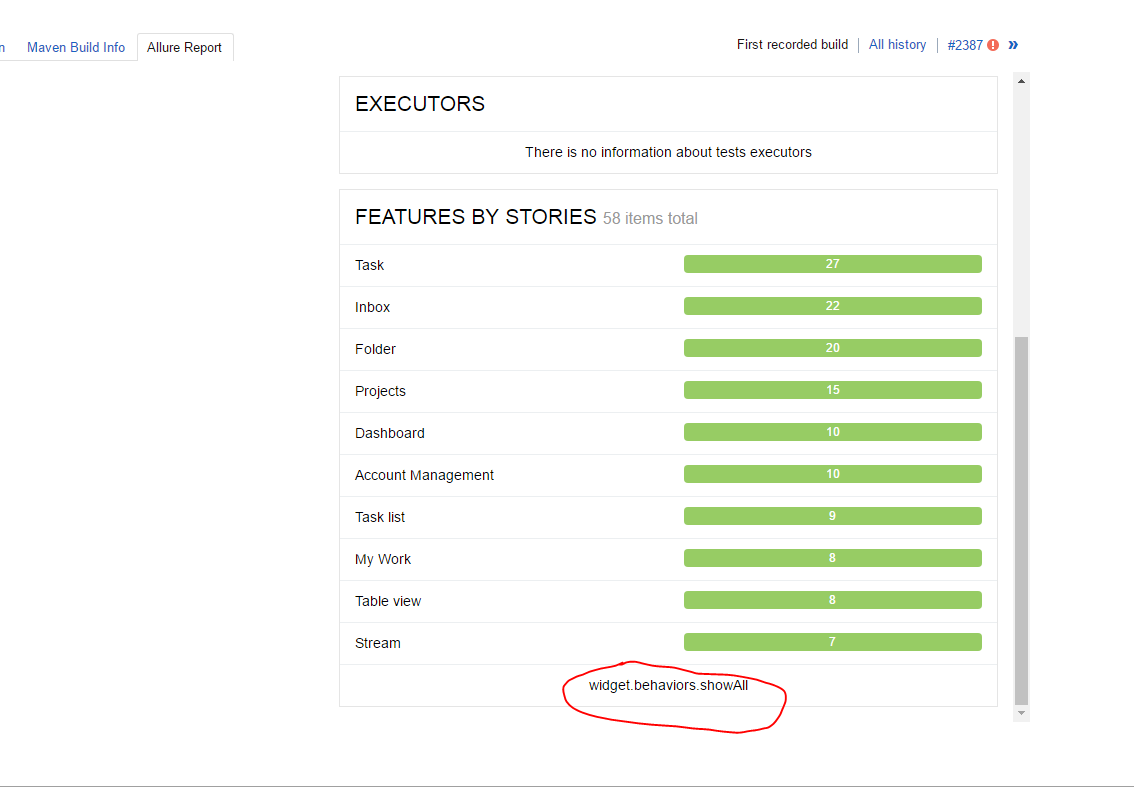Open build #2387
The image size is (1134, 791).
964,44
